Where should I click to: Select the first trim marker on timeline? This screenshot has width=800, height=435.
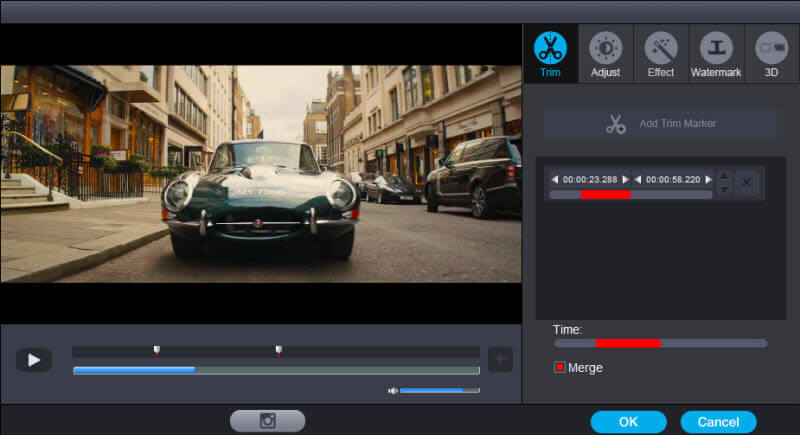(157, 350)
